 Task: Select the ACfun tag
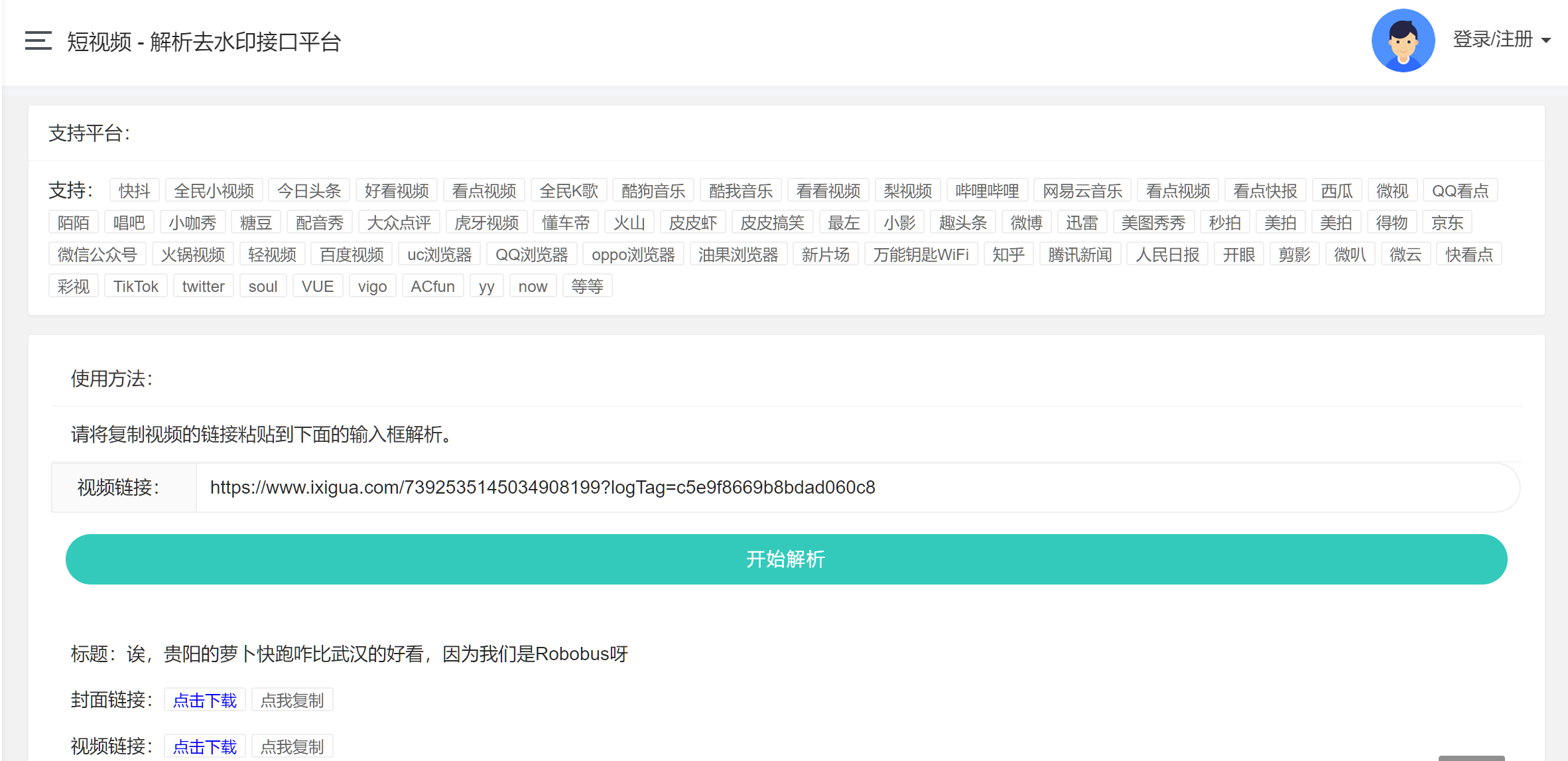433,286
